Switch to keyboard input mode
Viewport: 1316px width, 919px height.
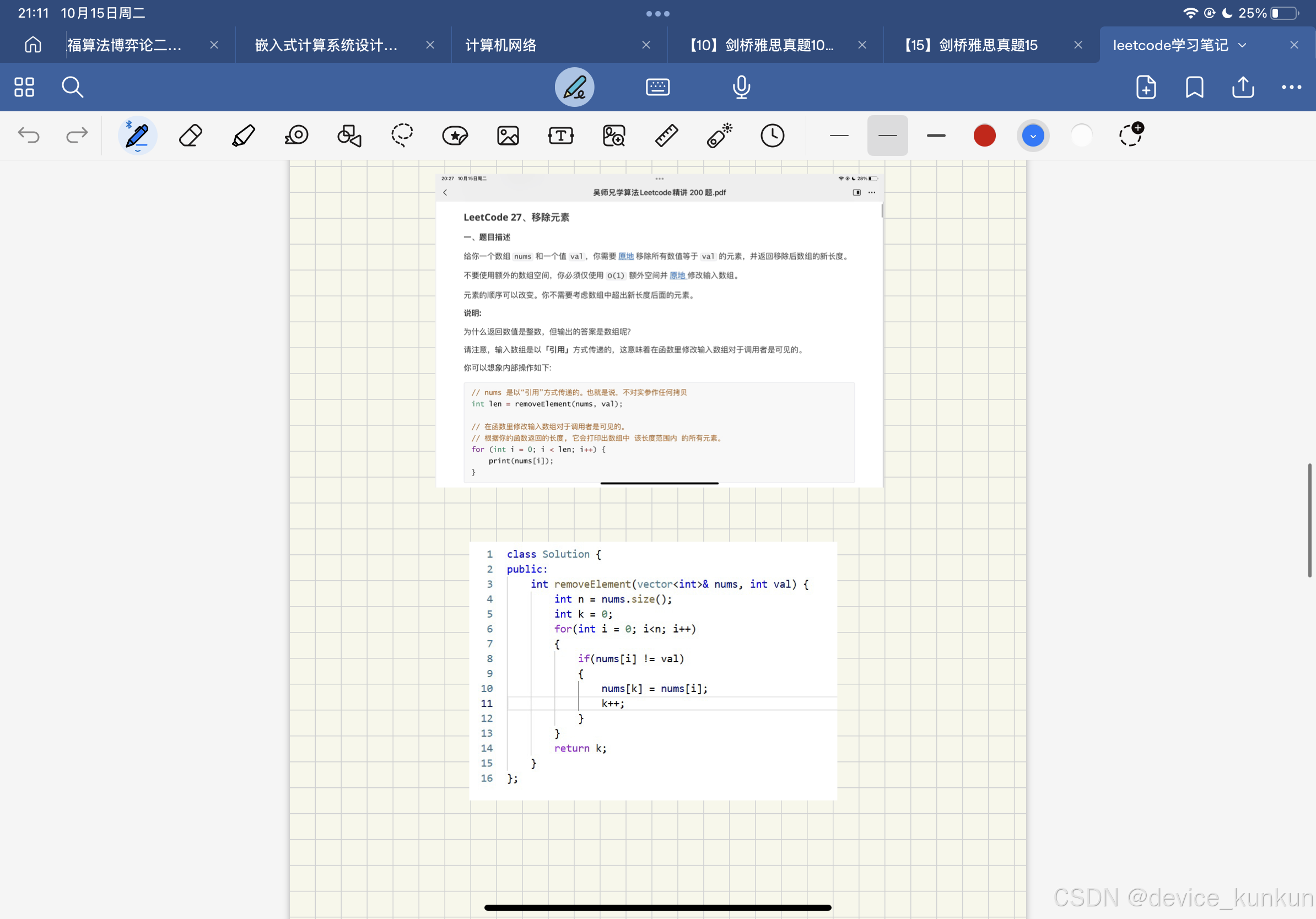[x=657, y=87]
